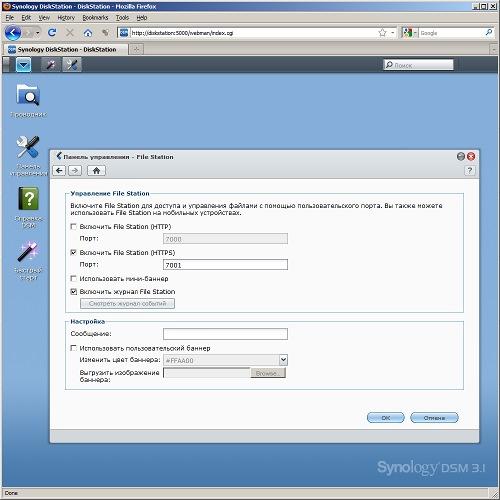Open the Bookmarks menu

(95, 18)
